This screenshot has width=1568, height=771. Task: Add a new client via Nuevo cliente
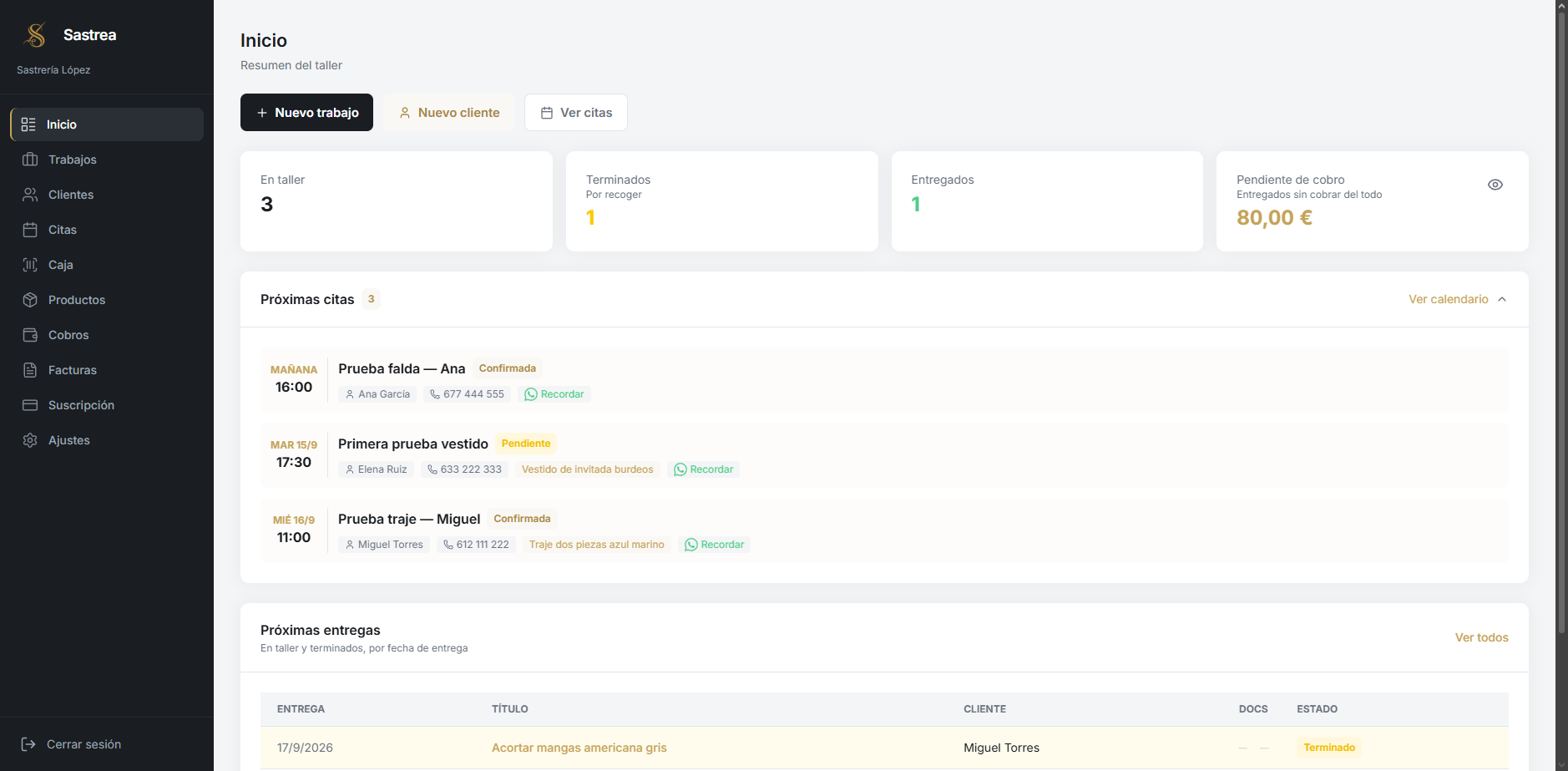click(449, 113)
